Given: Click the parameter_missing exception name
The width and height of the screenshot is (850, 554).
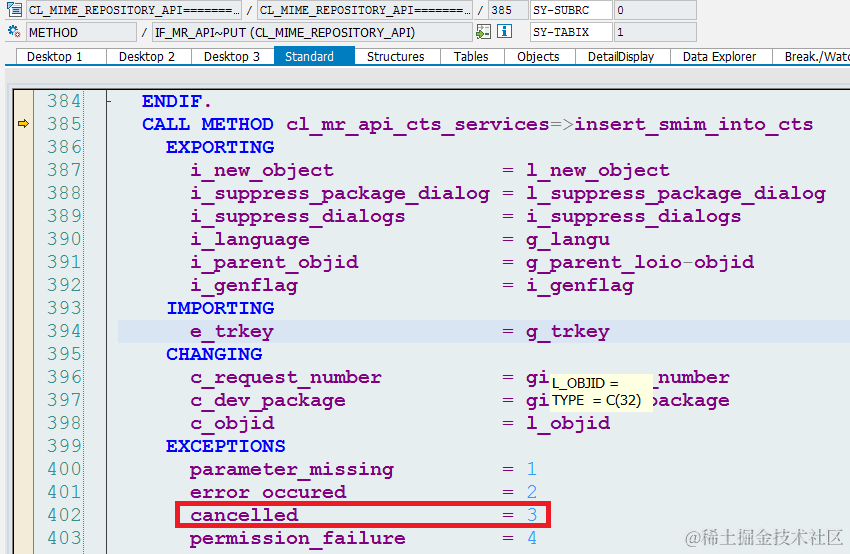Looking at the screenshot, I should [292, 469].
